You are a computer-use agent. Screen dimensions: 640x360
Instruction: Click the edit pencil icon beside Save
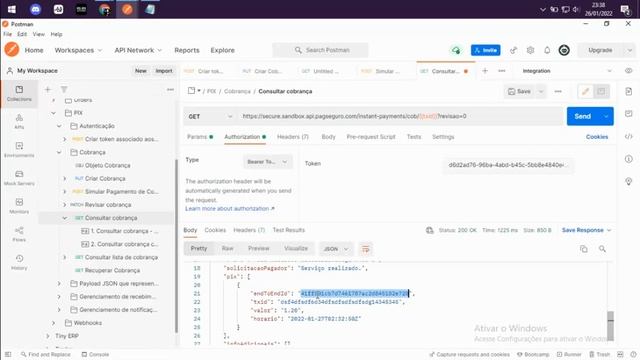point(585,91)
